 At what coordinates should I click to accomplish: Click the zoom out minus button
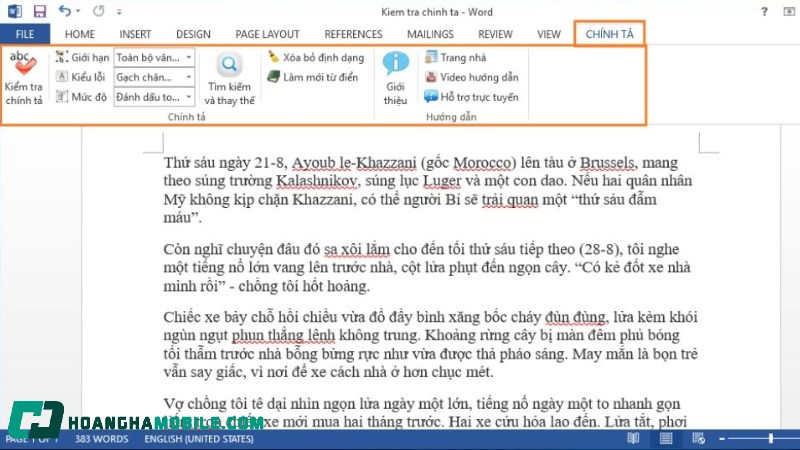(x=722, y=438)
